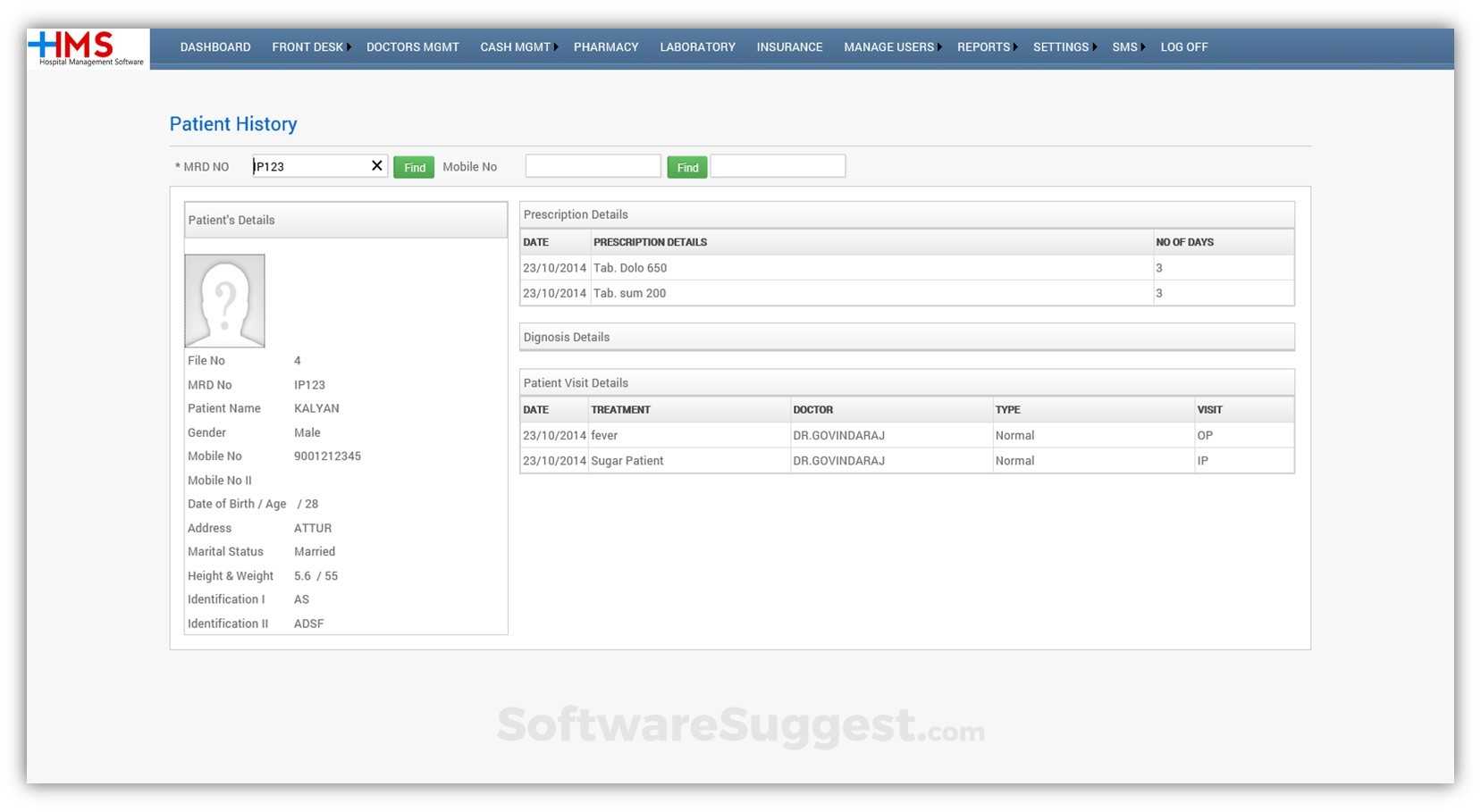Select the LABORATORY menu item

[697, 46]
